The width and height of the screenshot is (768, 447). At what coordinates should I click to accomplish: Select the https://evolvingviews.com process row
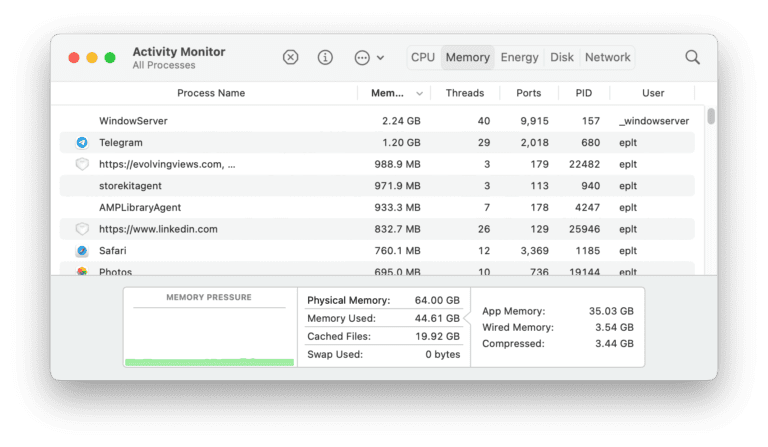pos(377,164)
